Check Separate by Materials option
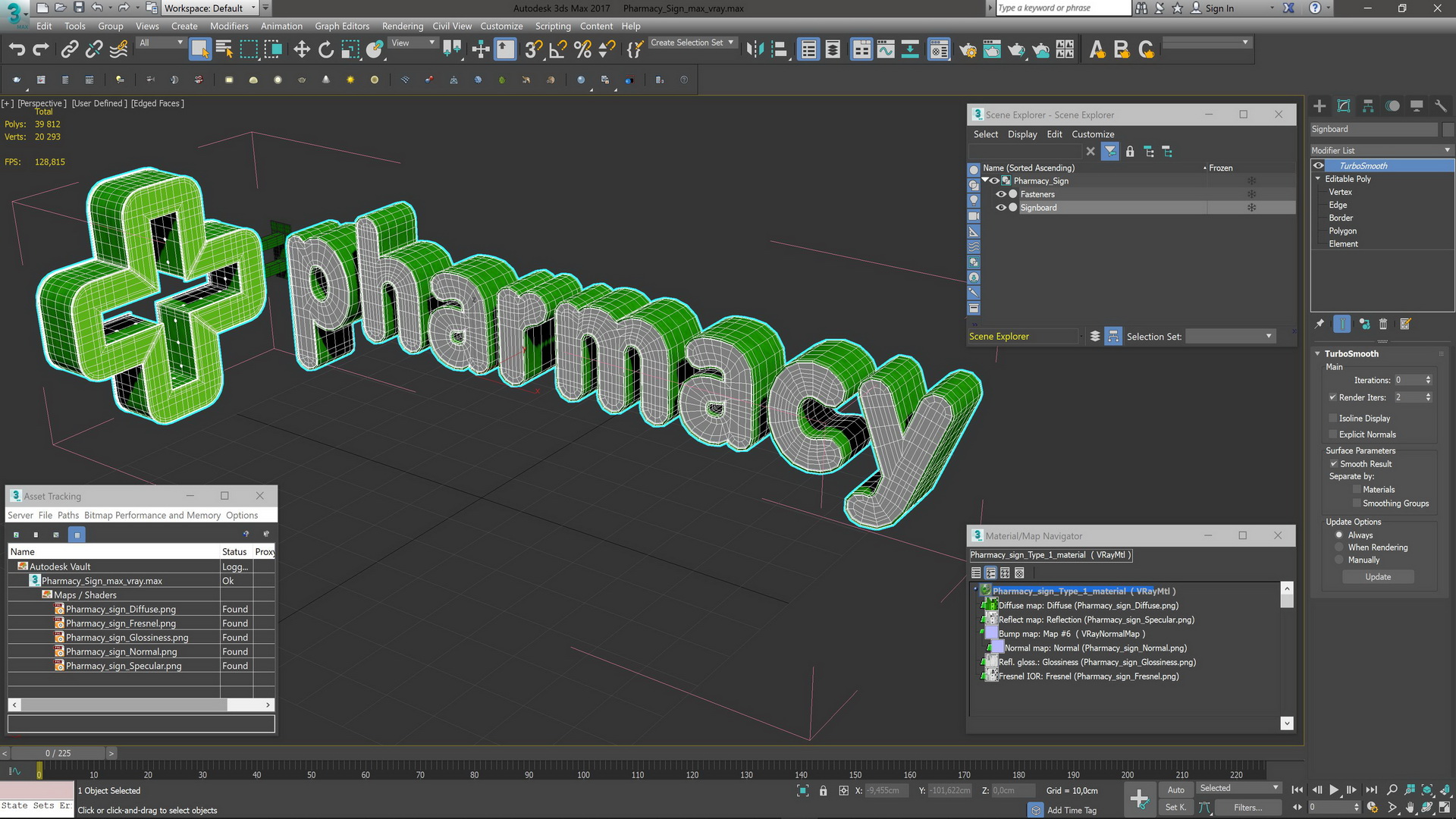 tap(1357, 490)
